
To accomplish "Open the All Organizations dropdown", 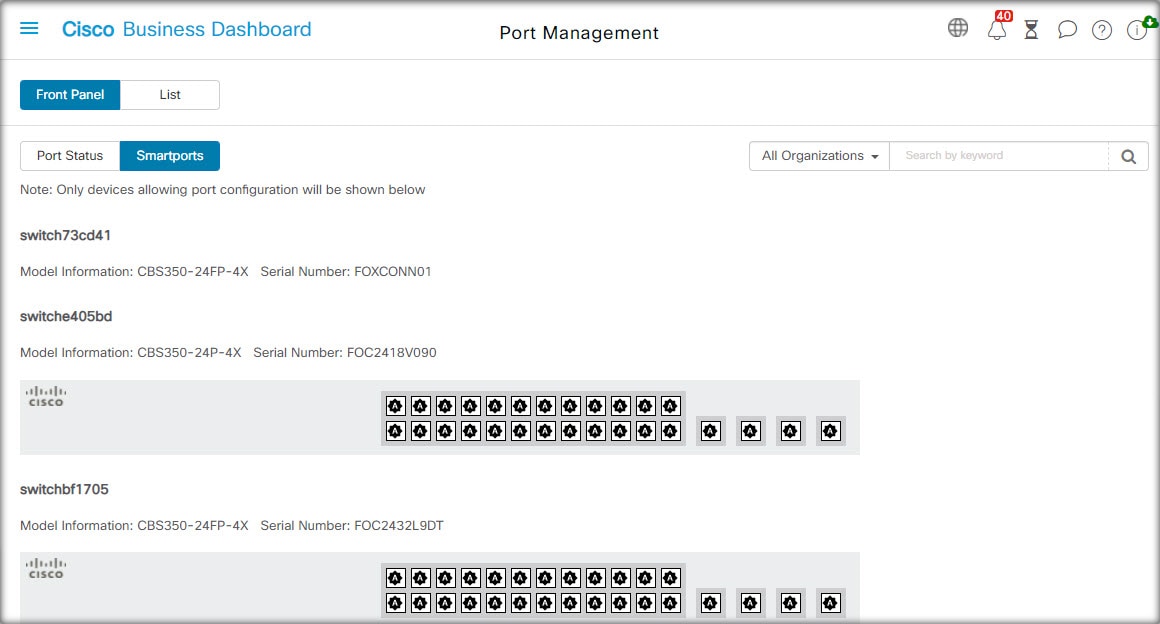I will point(820,156).
